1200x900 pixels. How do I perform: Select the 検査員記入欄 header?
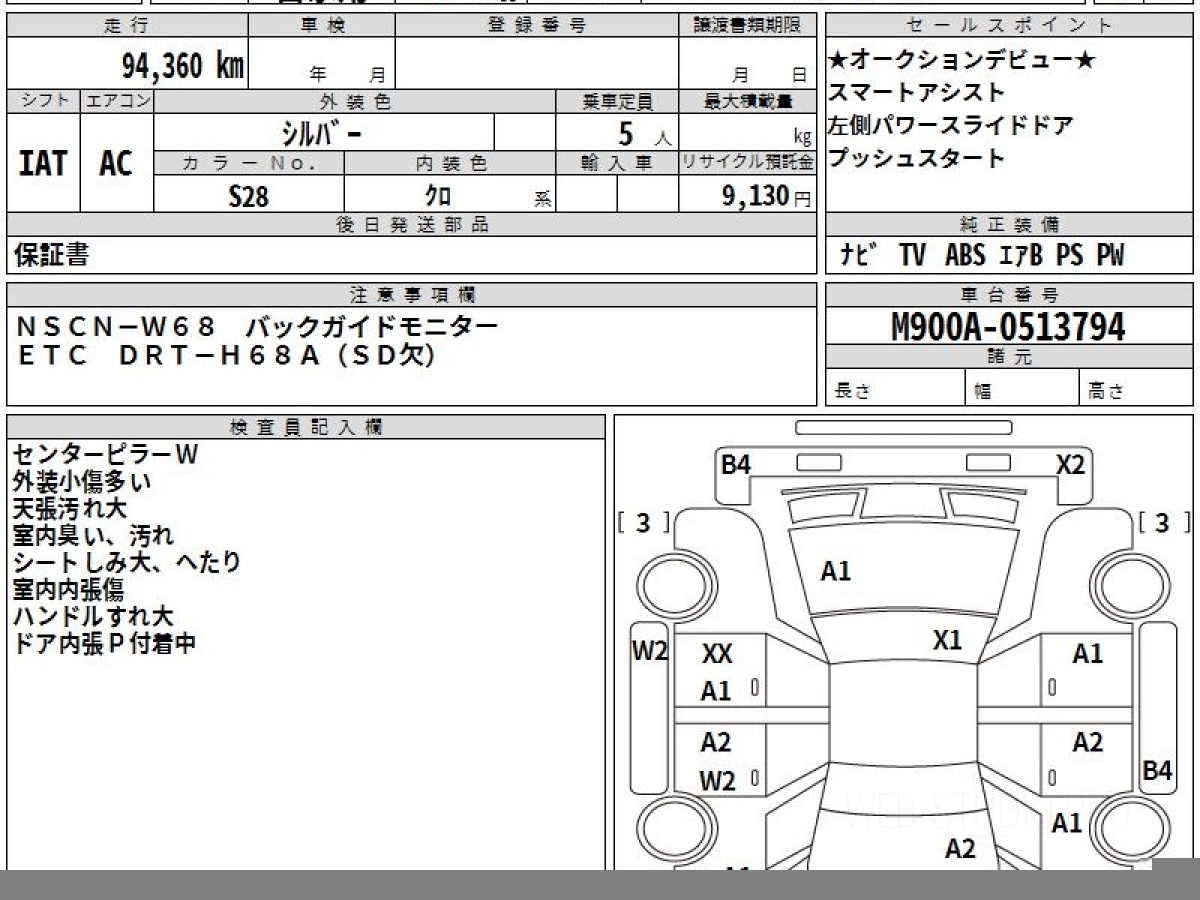click(x=306, y=427)
